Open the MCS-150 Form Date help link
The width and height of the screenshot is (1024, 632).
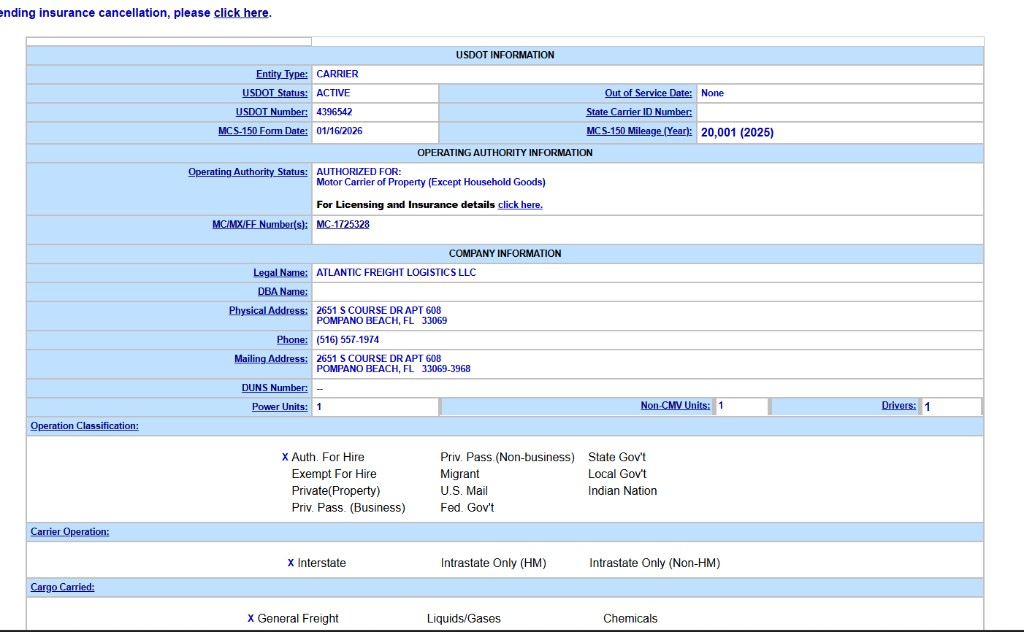pyautogui.click(x=263, y=131)
